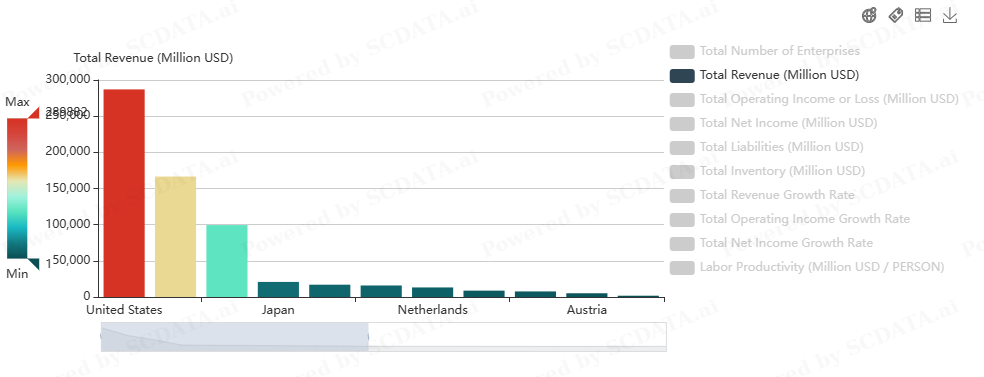This screenshot has height=377, width=984.
Task: Click the legend swatch for Total Revenue
Action: [682, 75]
